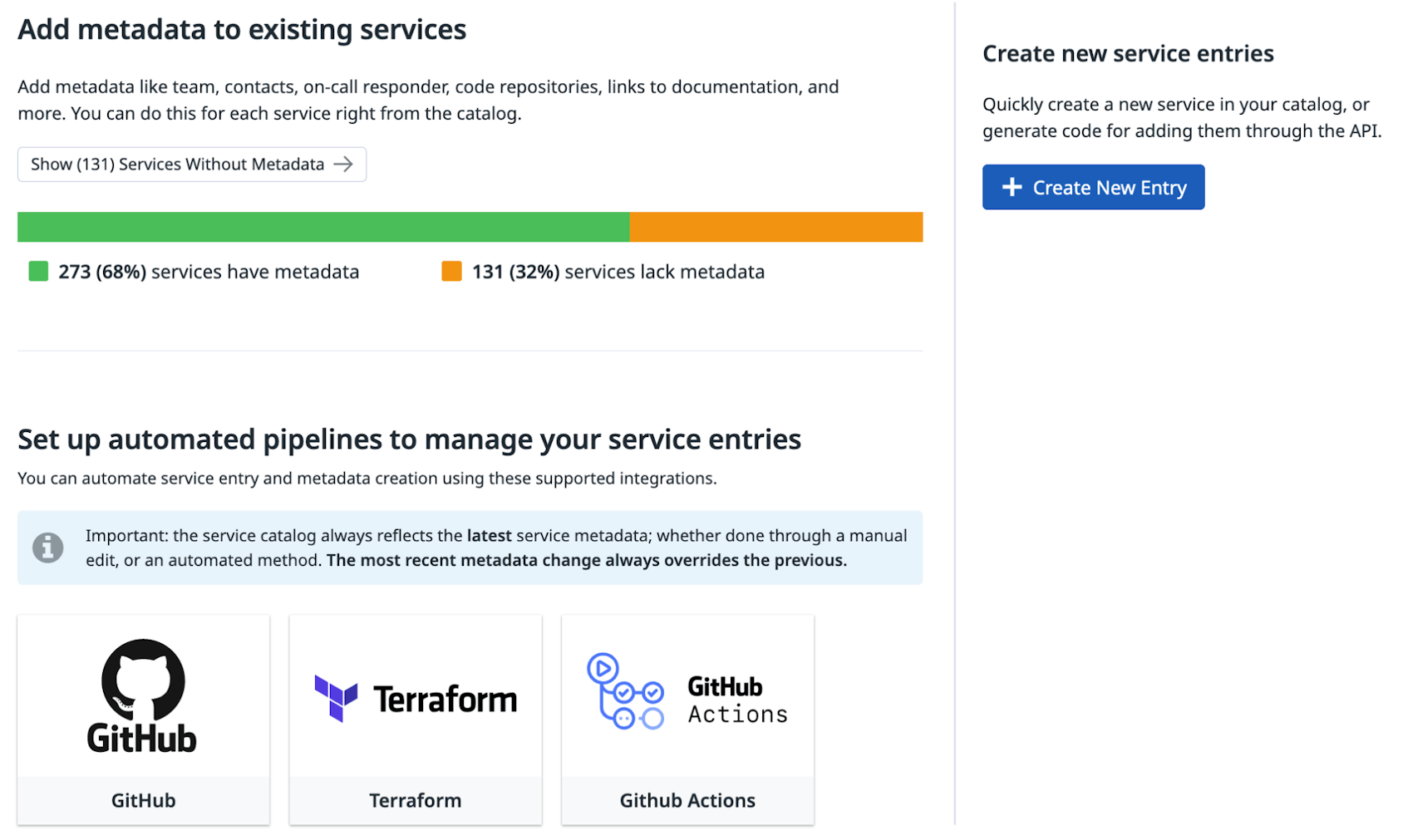Viewport: 1408px width, 840px height.
Task: Click the plus icon inside Create New Entry
Action: [1012, 187]
